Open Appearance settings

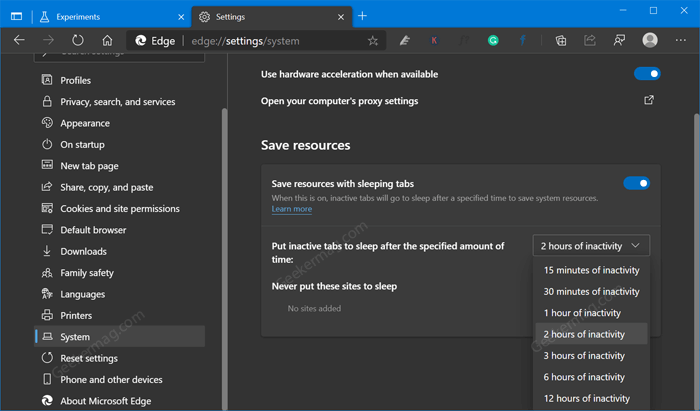120,123
